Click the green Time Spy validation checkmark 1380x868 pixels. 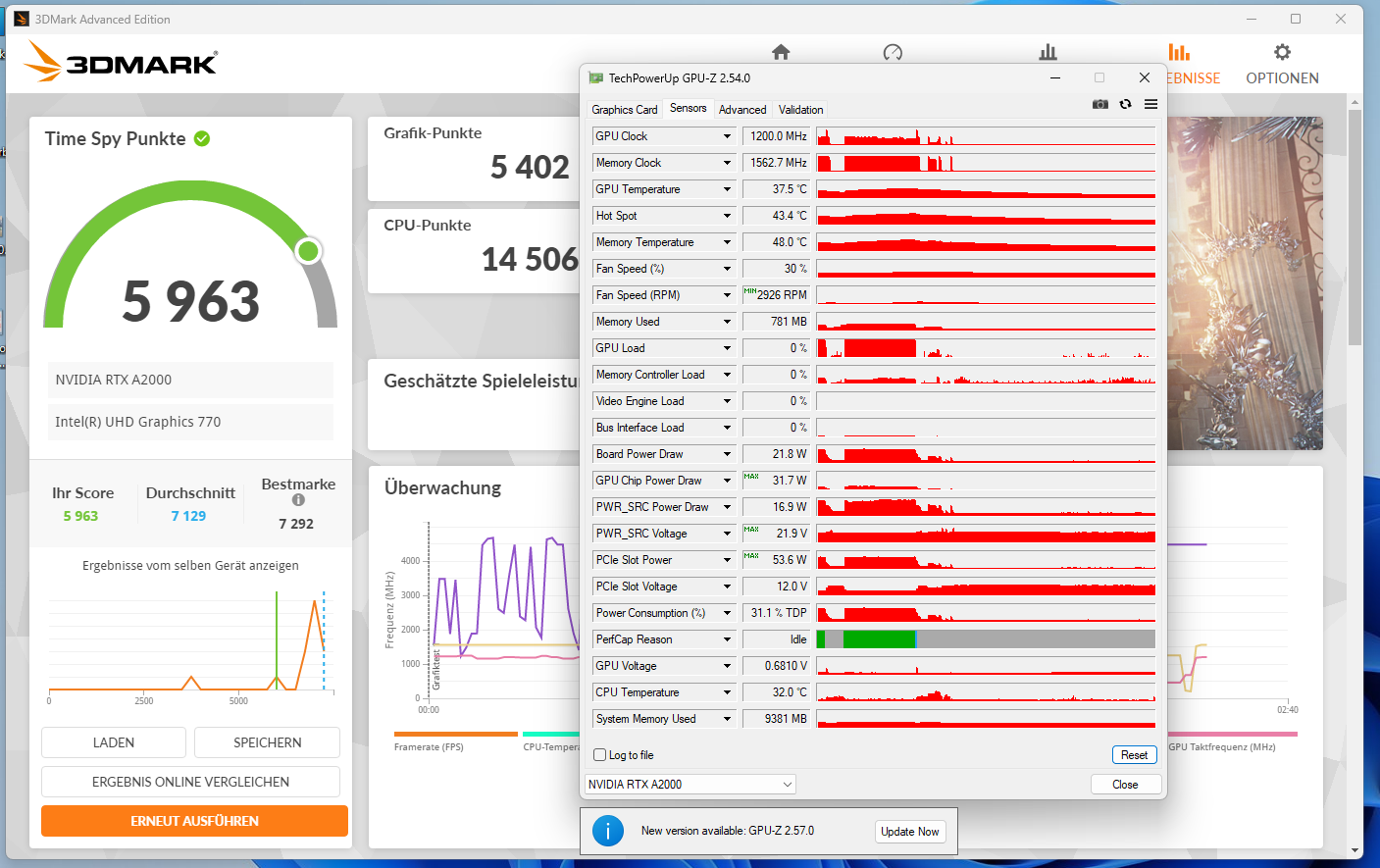click(x=202, y=138)
